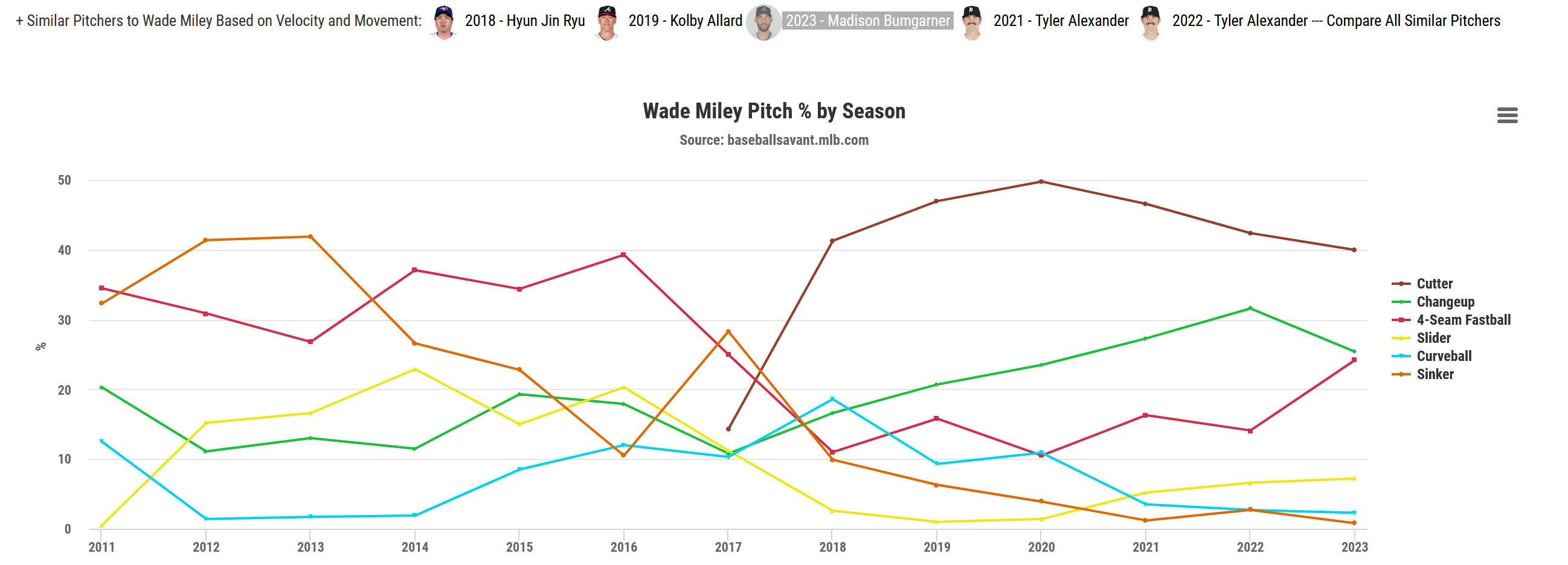
Task: Click the Cutter 2020 peak data point
Action: [1041, 182]
